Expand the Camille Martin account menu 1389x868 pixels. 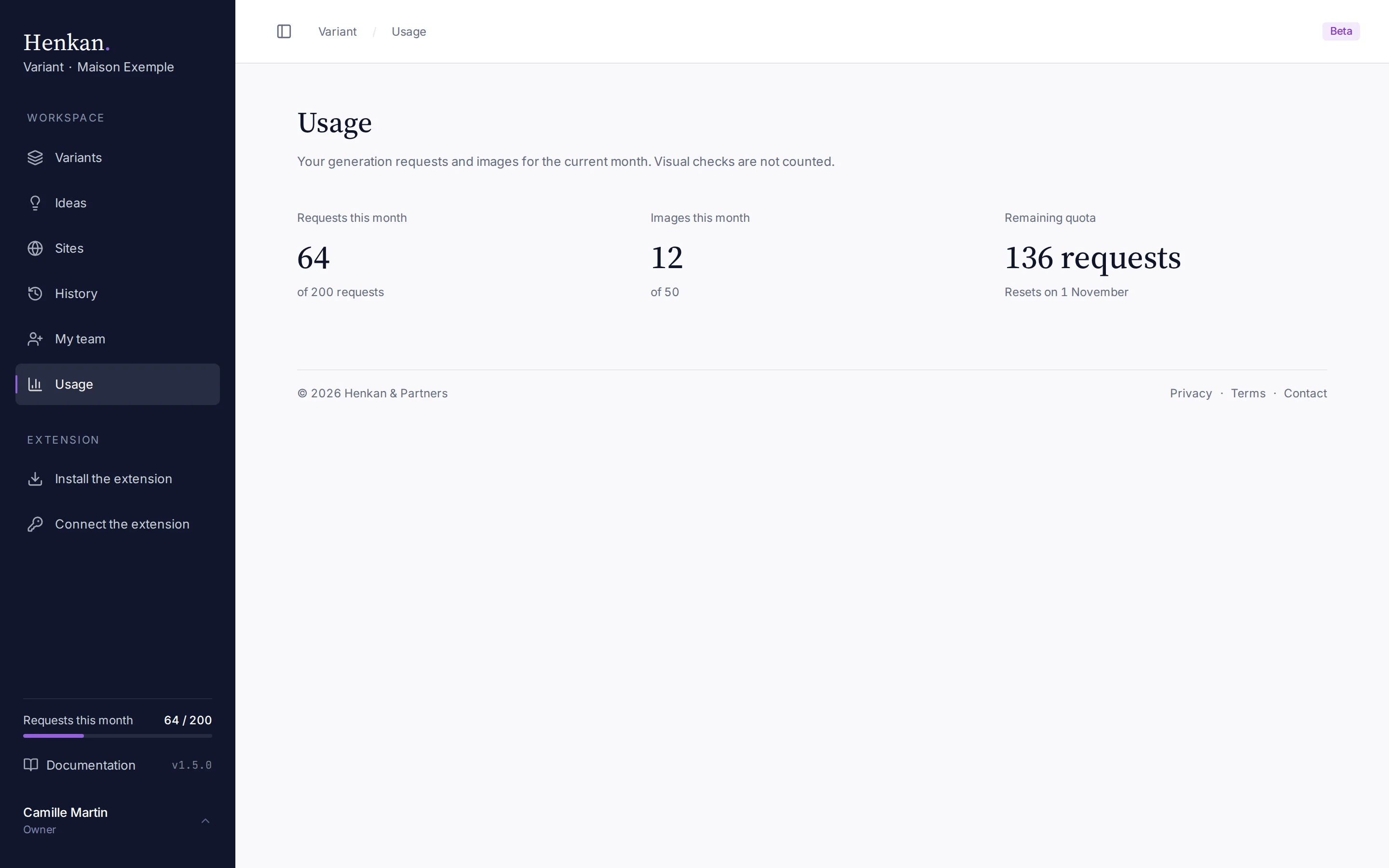pyautogui.click(x=205, y=821)
